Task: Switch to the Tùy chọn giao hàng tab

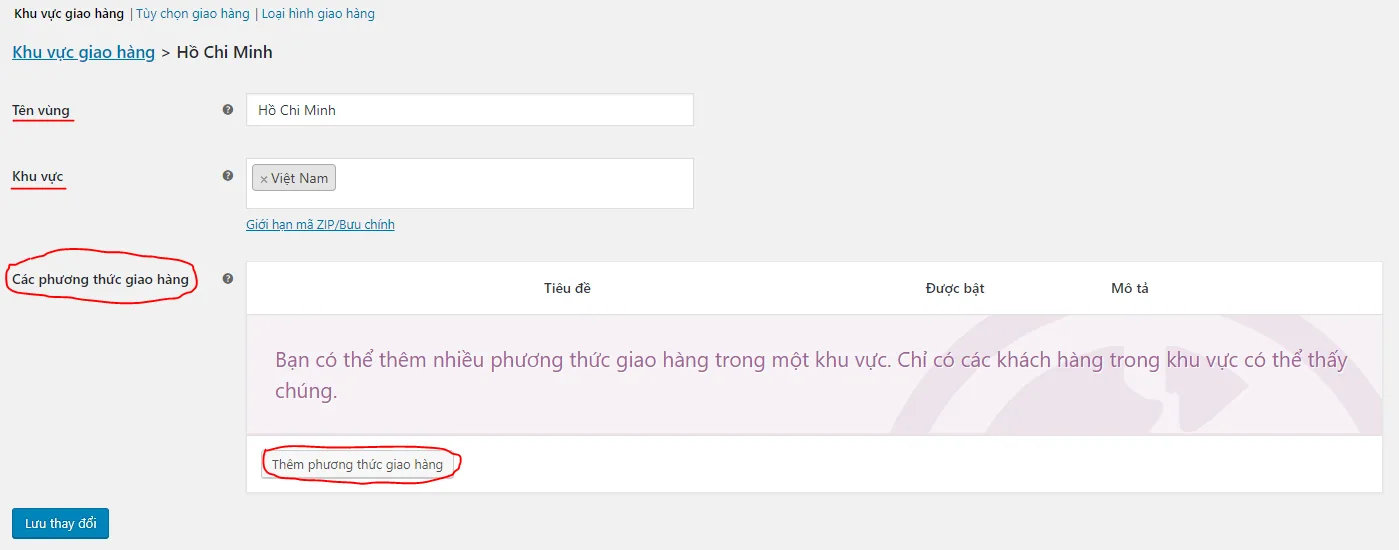Action: pyautogui.click(x=192, y=14)
